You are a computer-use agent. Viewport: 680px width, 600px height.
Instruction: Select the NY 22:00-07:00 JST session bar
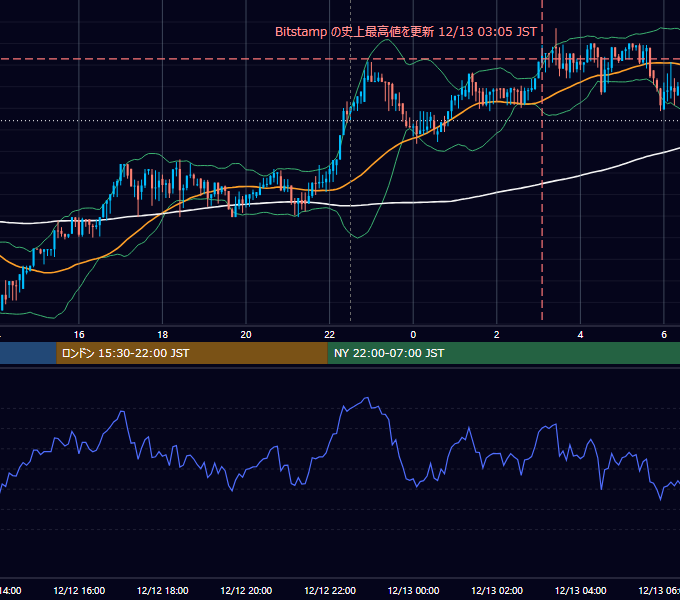[x=503, y=353]
